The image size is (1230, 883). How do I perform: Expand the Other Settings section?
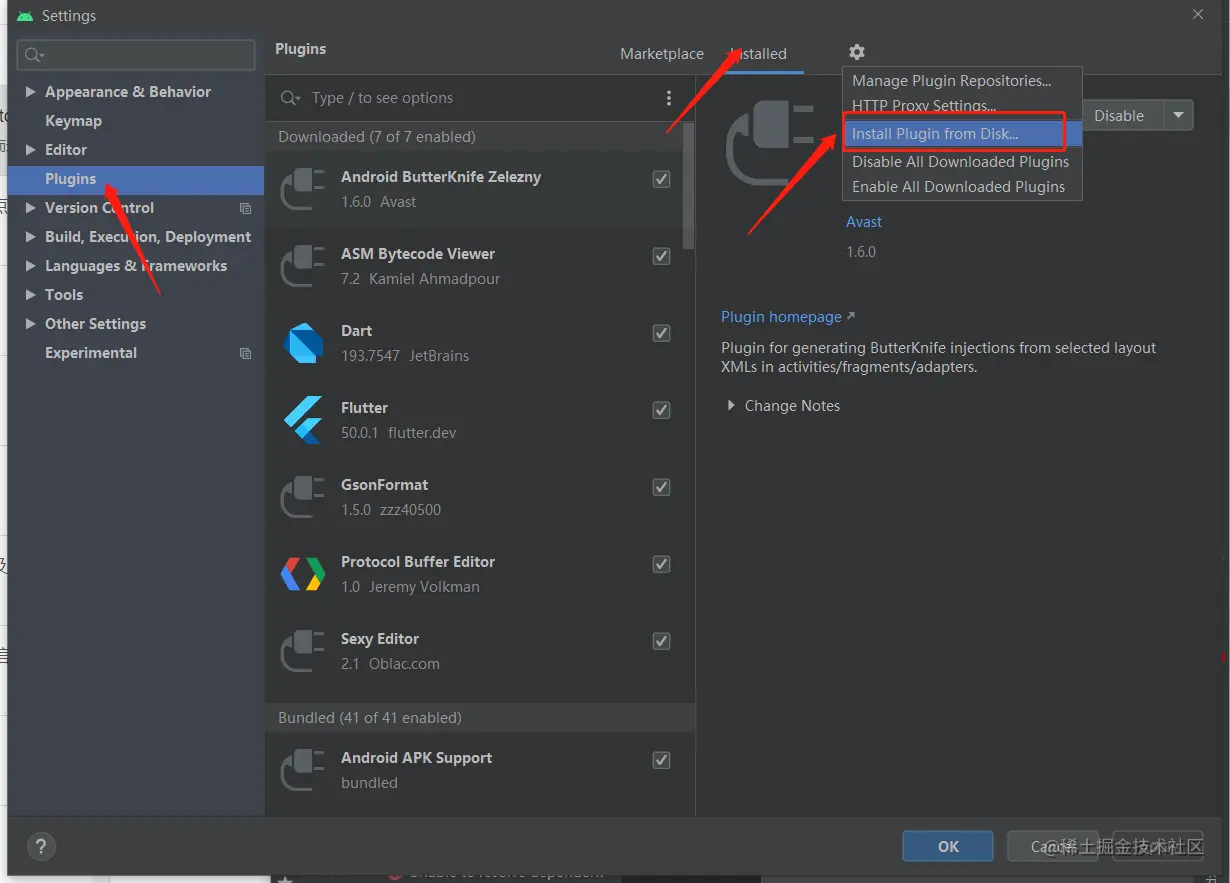coord(30,324)
